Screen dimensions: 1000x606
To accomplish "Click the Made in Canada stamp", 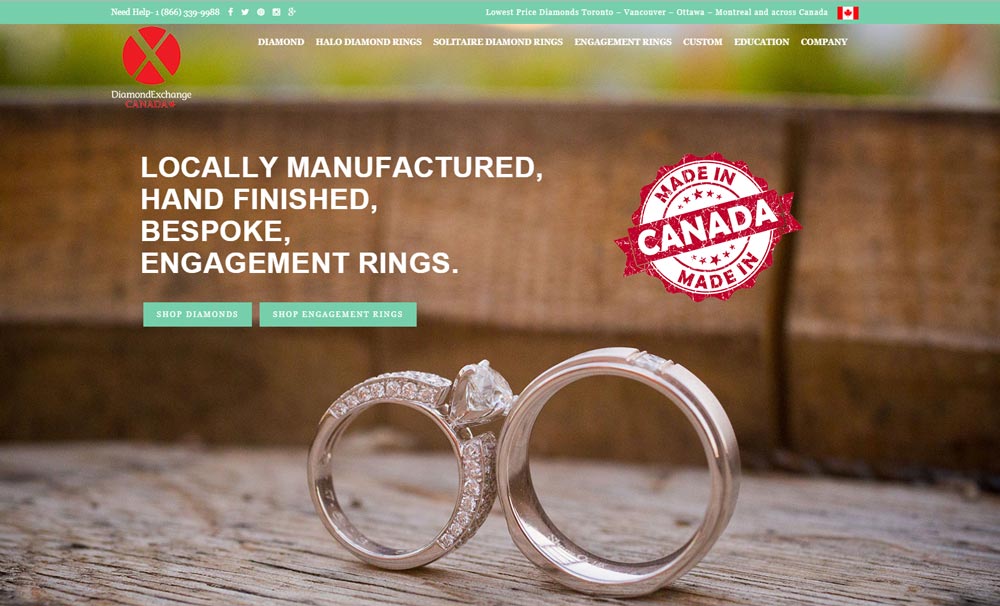I will point(708,226).
